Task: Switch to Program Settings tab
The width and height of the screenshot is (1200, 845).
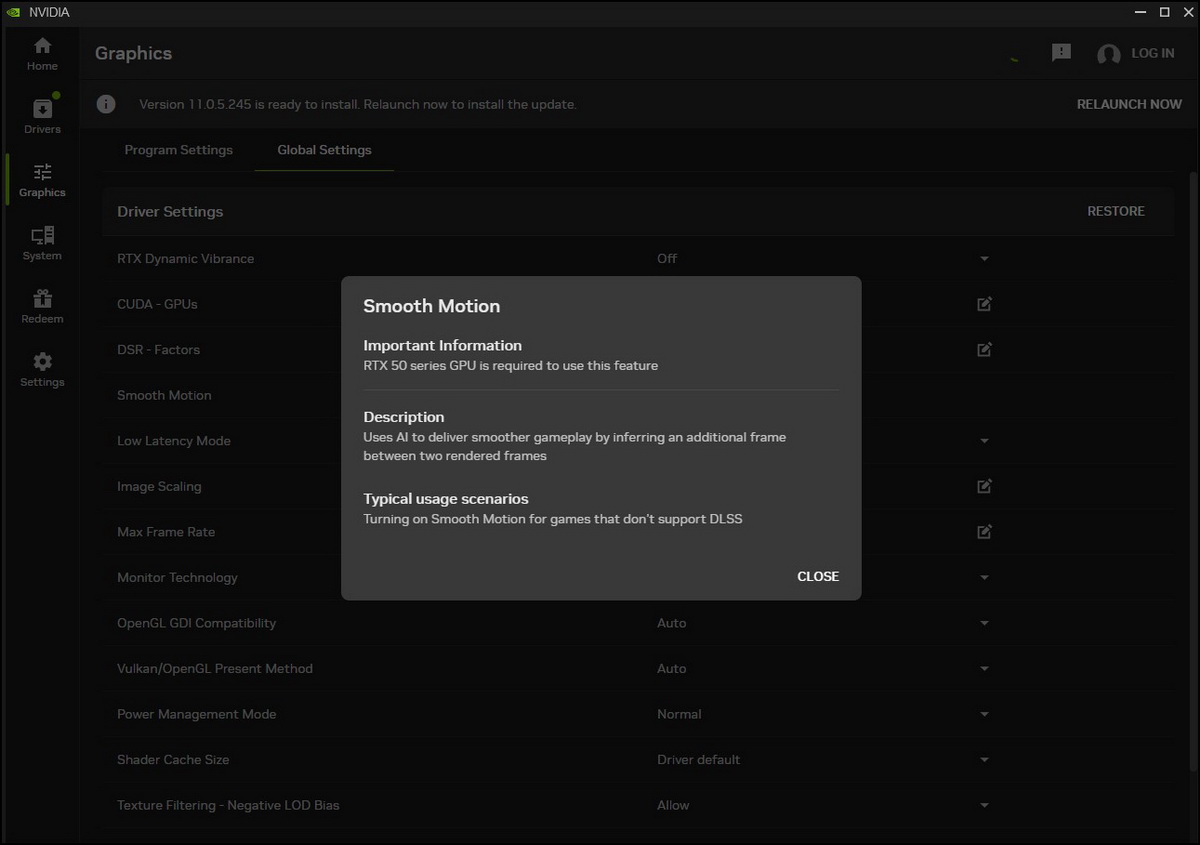Action: point(178,150)
